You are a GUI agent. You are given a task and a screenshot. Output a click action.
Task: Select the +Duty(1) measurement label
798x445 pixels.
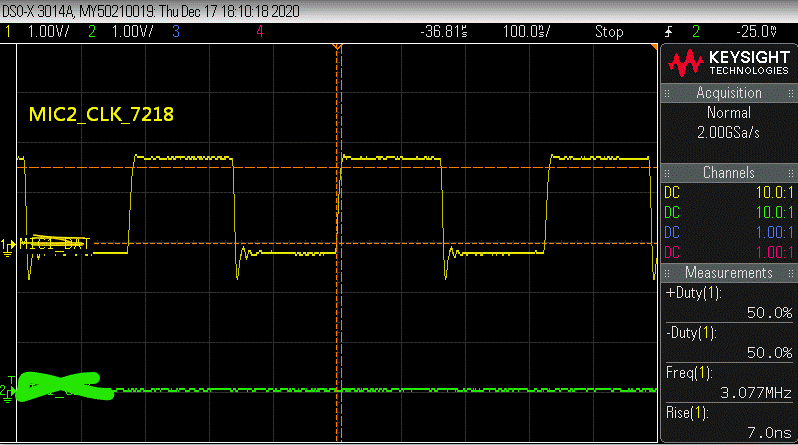[x=694, y=293]
